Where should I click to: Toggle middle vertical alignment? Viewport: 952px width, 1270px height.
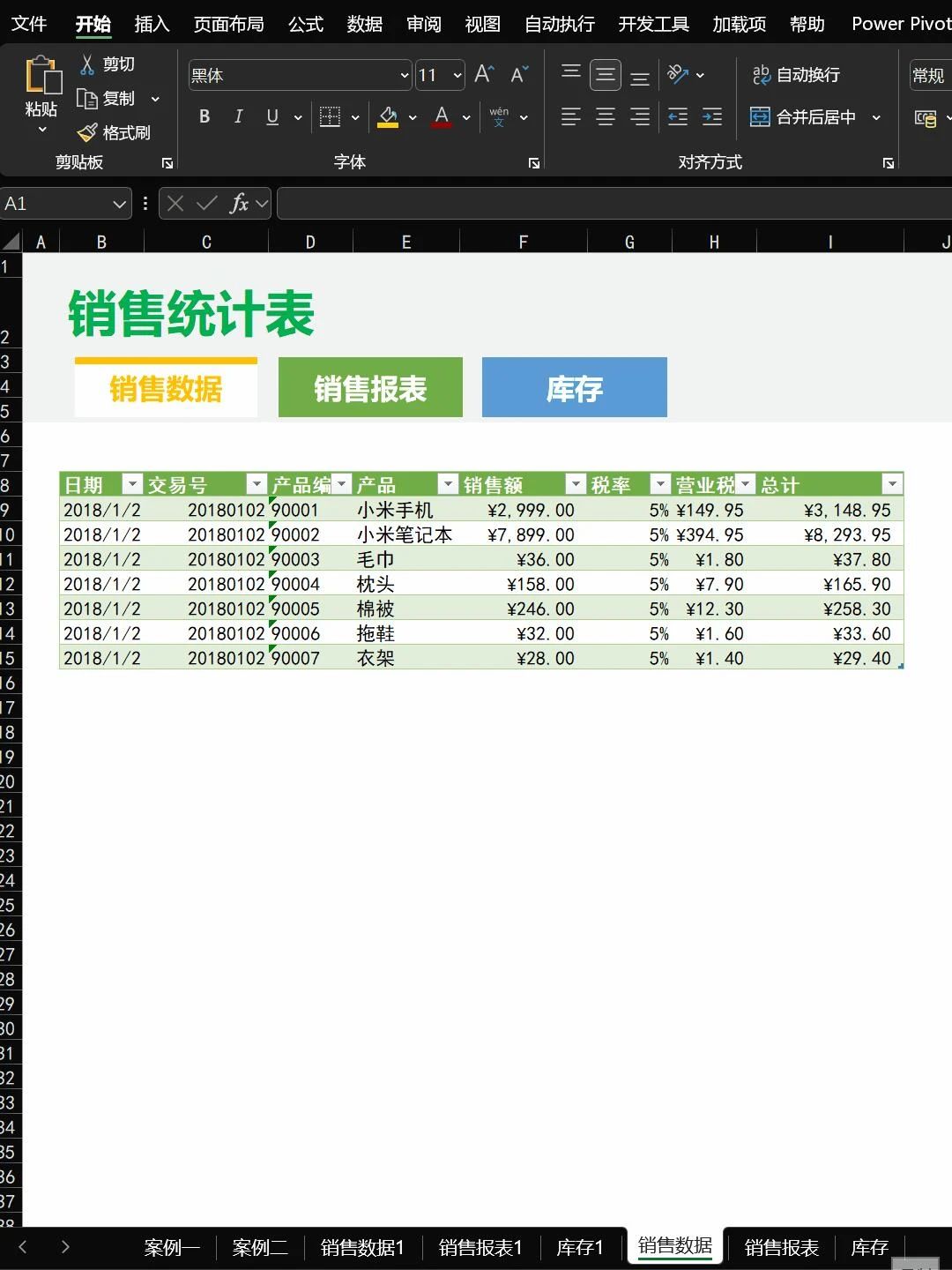[x=606, y=75]
